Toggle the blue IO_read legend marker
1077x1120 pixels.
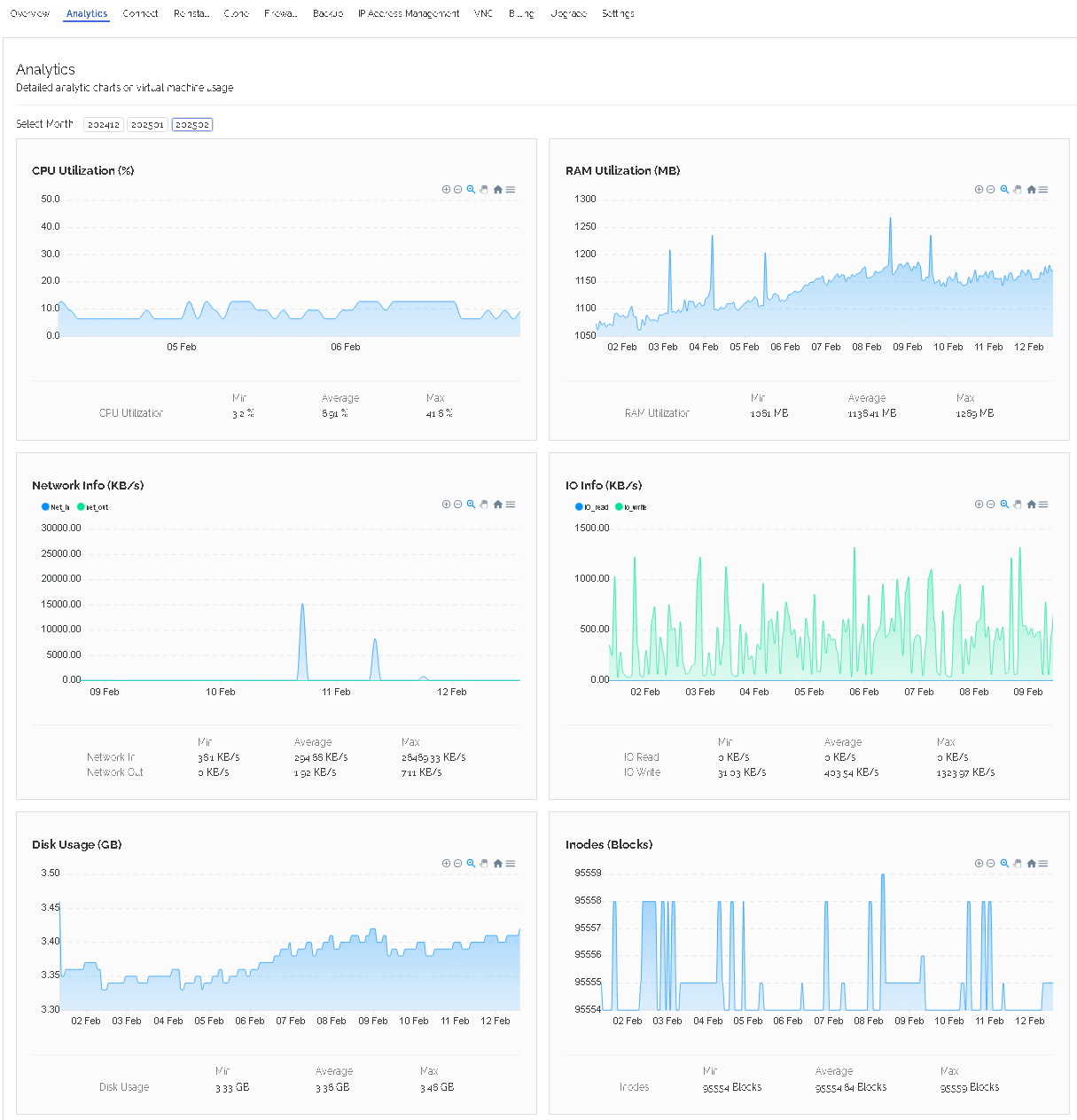coord(579,507)
